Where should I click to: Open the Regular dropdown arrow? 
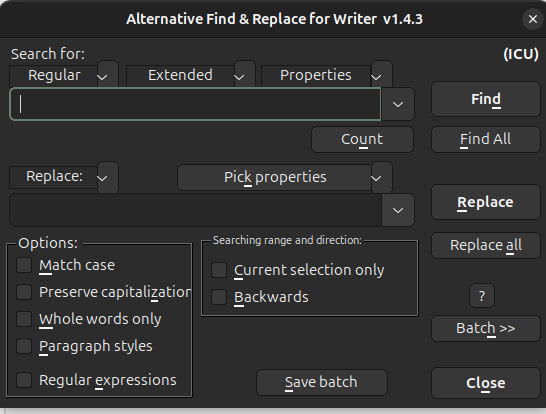[x=108, y=75]
